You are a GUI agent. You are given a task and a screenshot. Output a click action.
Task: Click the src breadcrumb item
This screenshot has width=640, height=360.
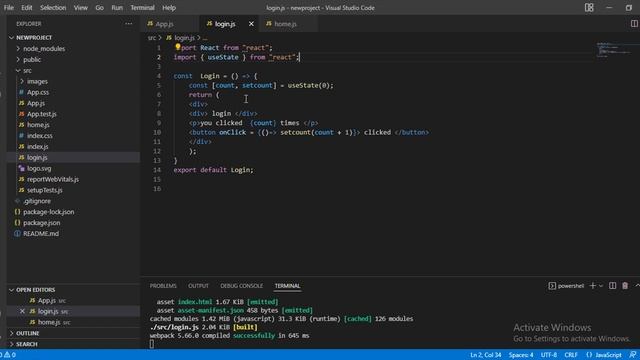pyautogui.click(x=151, y=38)
